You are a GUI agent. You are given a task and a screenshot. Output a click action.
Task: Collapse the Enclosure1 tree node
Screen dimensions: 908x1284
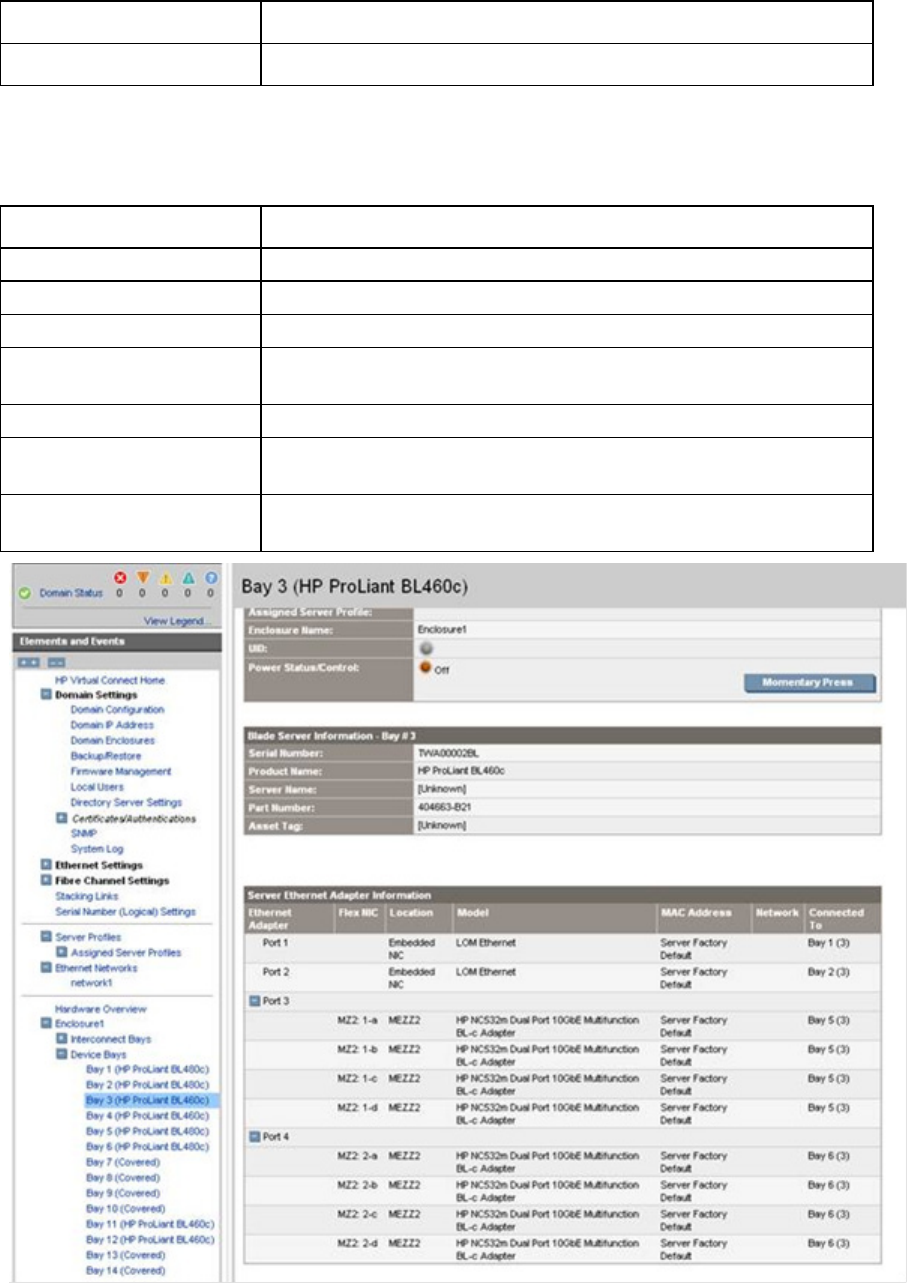pos(46,1024)
